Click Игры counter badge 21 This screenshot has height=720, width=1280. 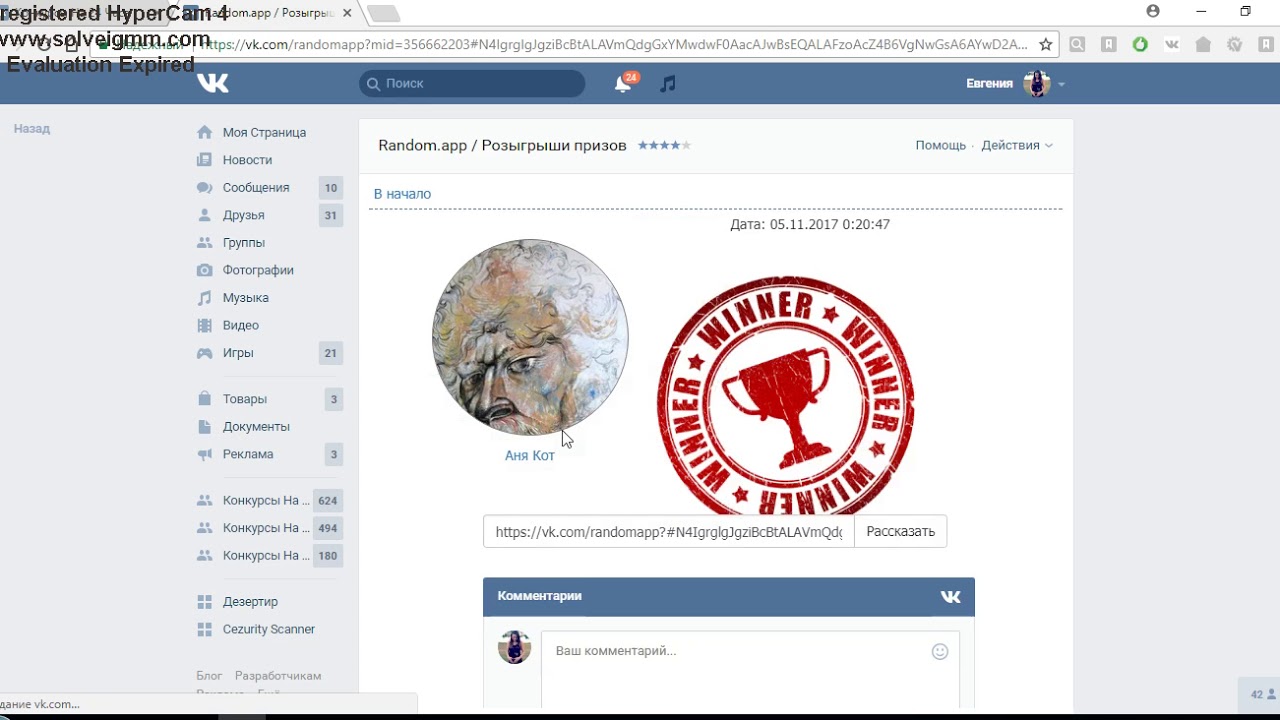pyautogui.click(x=331, y=353)
